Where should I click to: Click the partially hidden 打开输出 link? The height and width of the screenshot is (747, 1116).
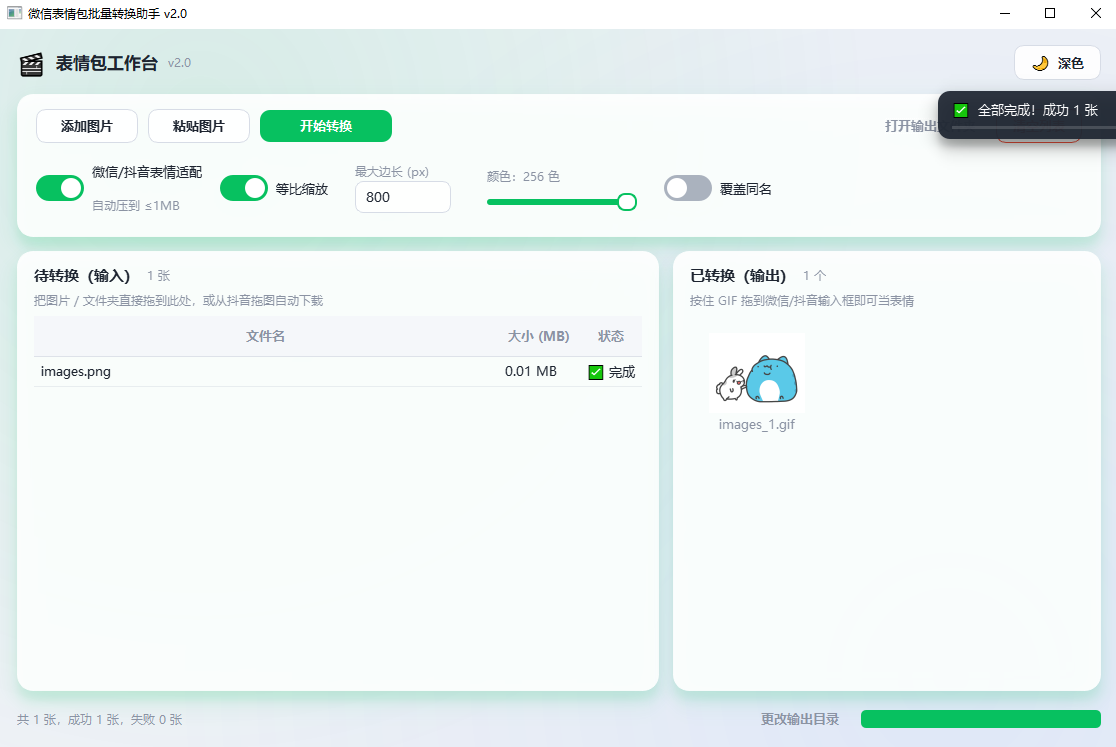(911, 126)
